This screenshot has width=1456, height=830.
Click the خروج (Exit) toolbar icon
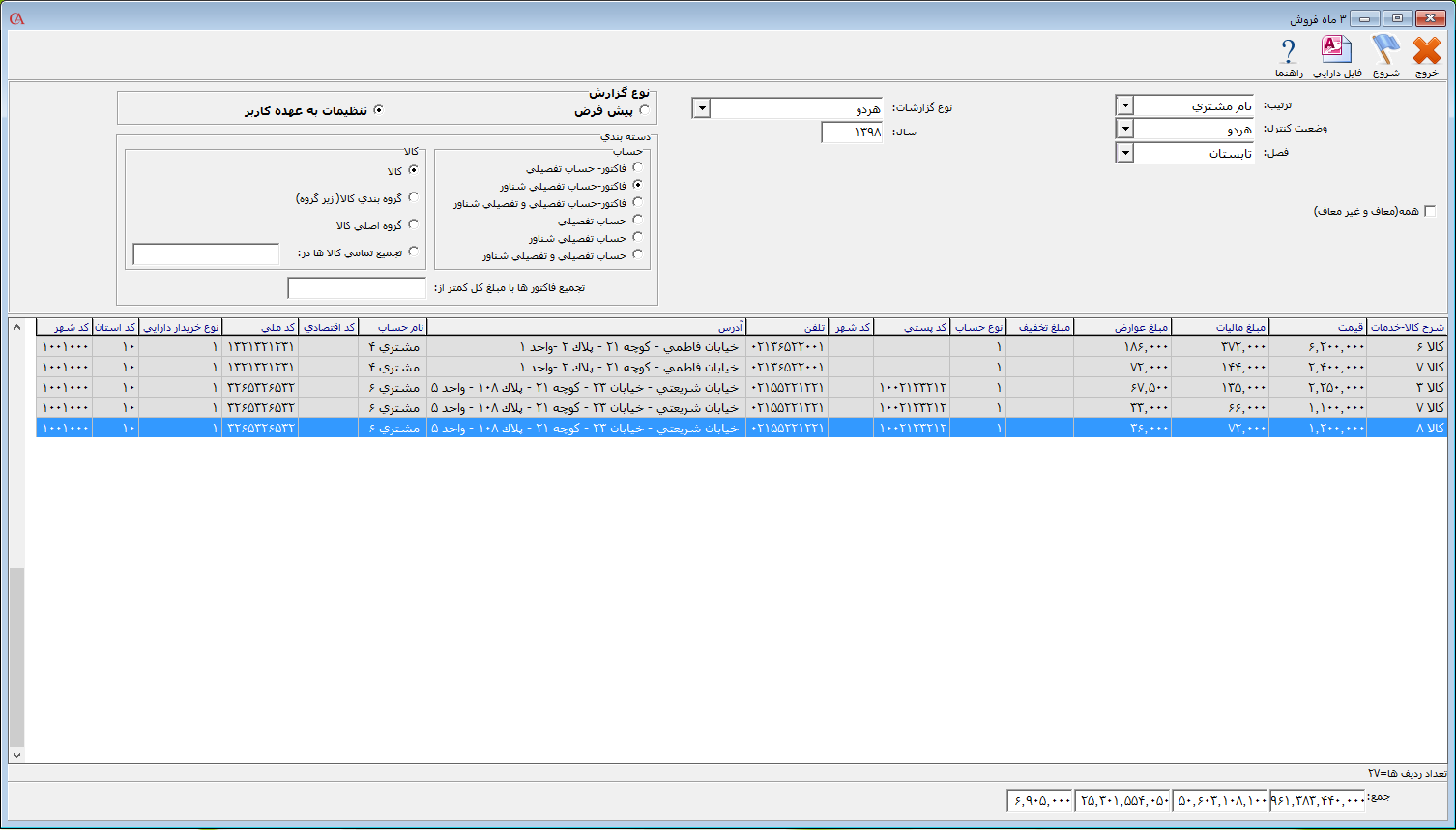[1426, 56]
